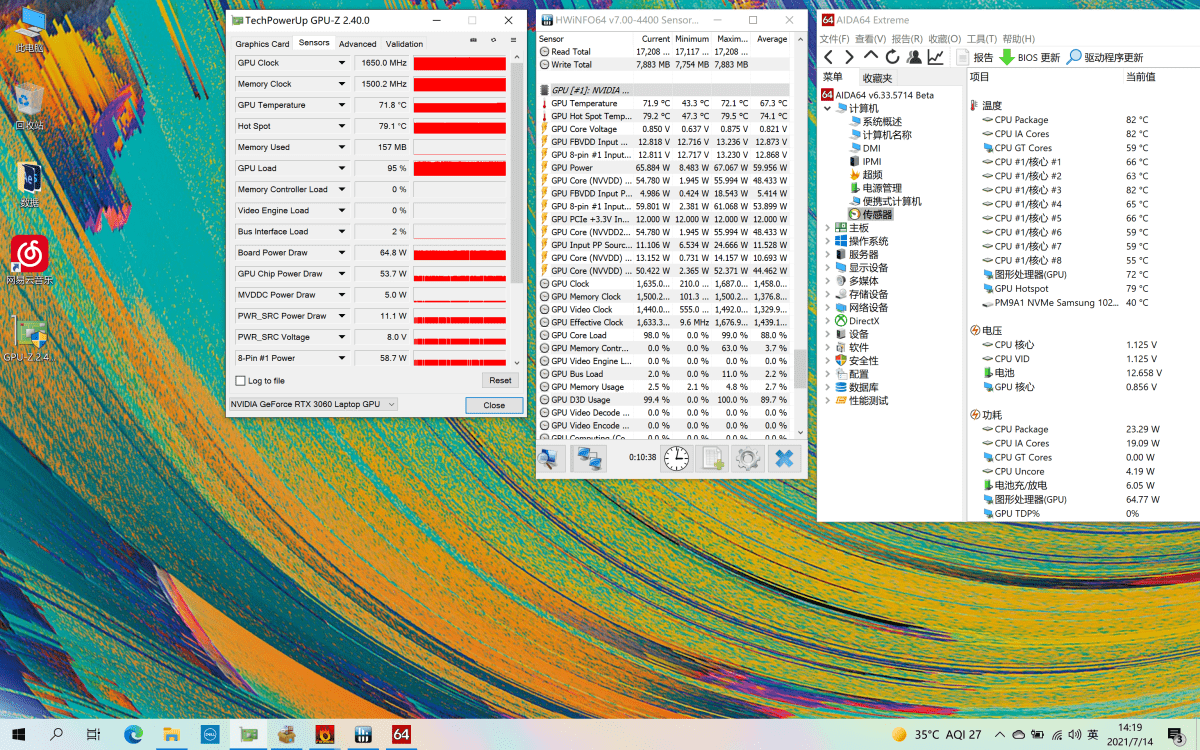Open GPU-Z hamburger menu icon

pyautogui.click(x=514, y=40)
